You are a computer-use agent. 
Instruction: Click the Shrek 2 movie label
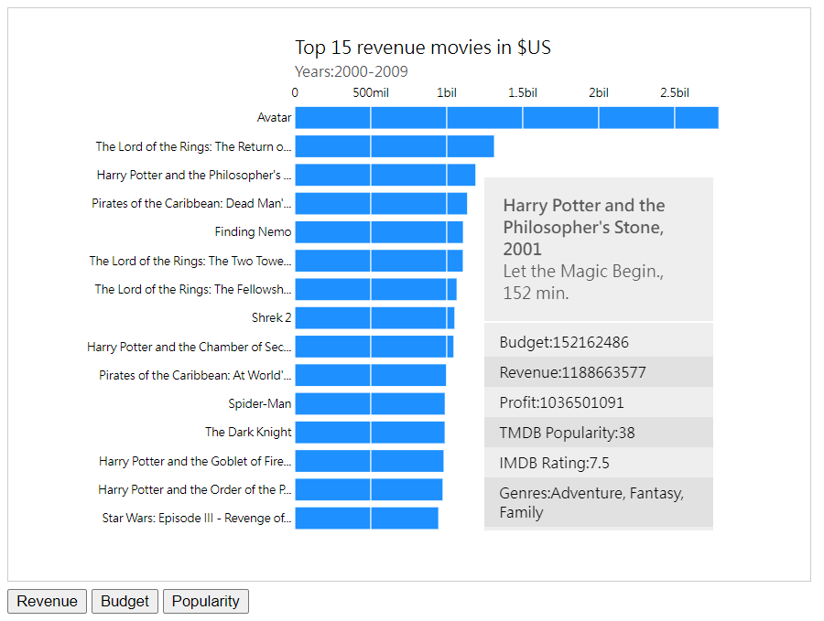pyautogui.click(x=271, y=318)
